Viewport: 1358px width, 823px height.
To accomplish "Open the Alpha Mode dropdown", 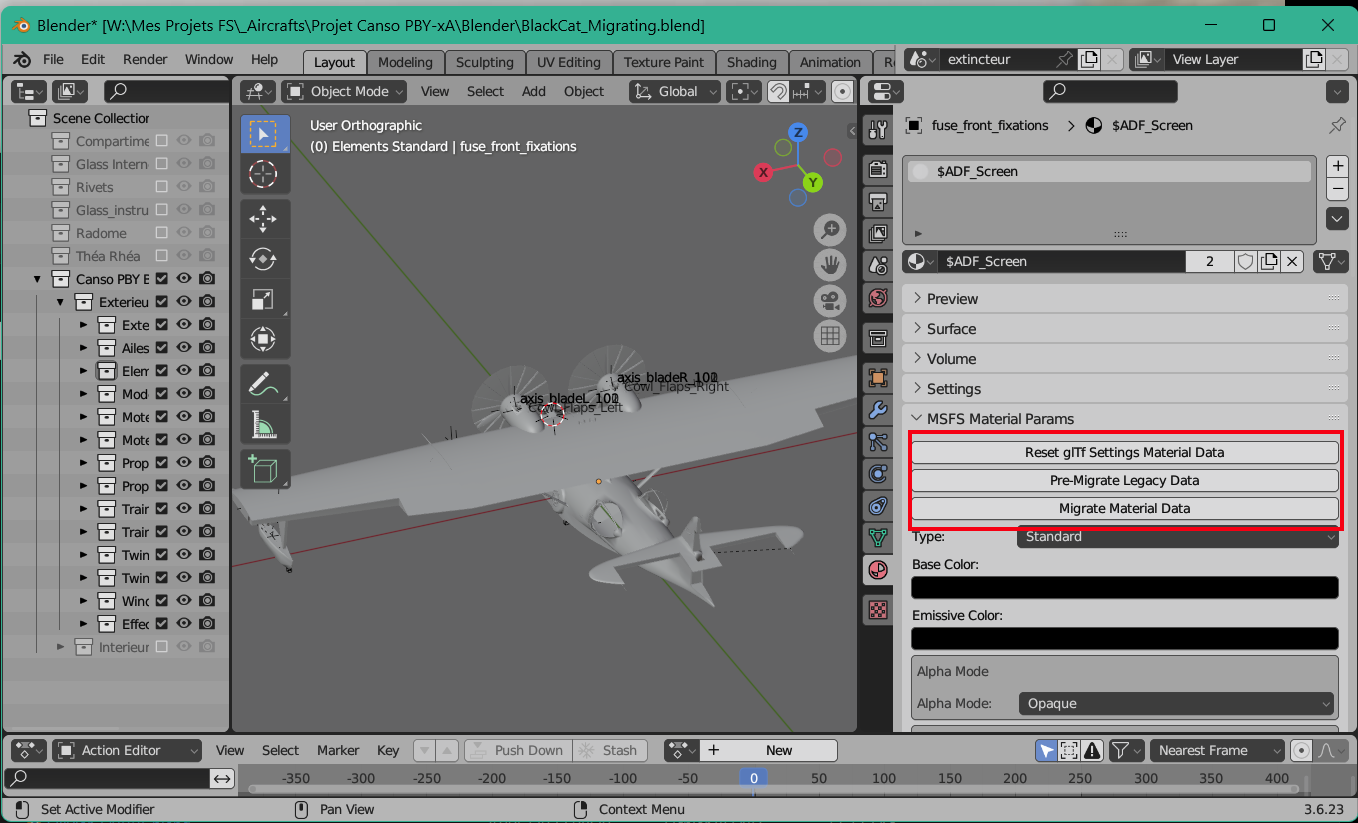I will [1176, 703].
